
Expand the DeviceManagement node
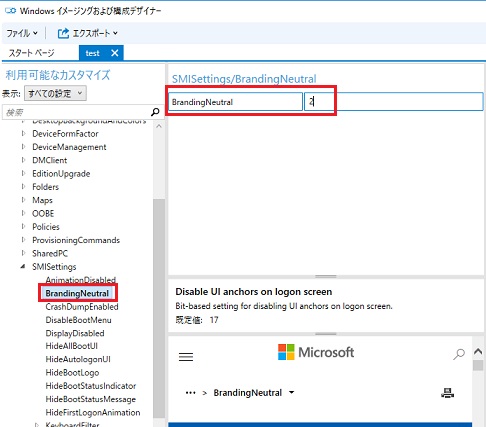tap(23, 147)
